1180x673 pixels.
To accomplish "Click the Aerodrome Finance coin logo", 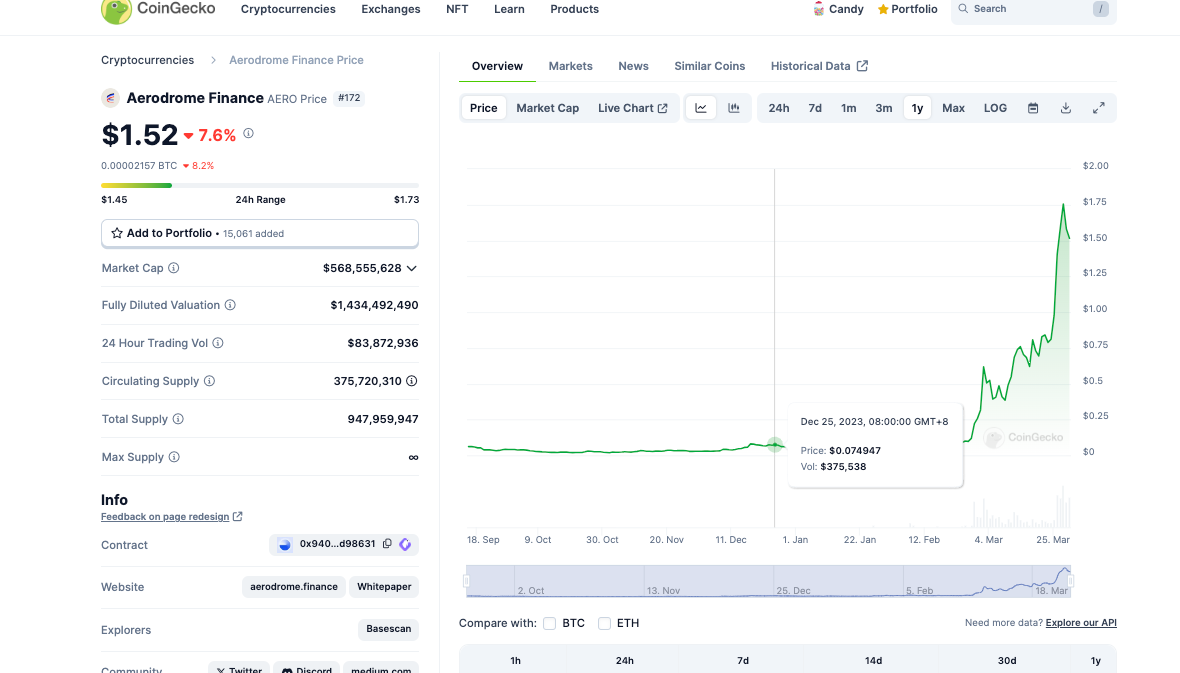I will pos(111,98).
